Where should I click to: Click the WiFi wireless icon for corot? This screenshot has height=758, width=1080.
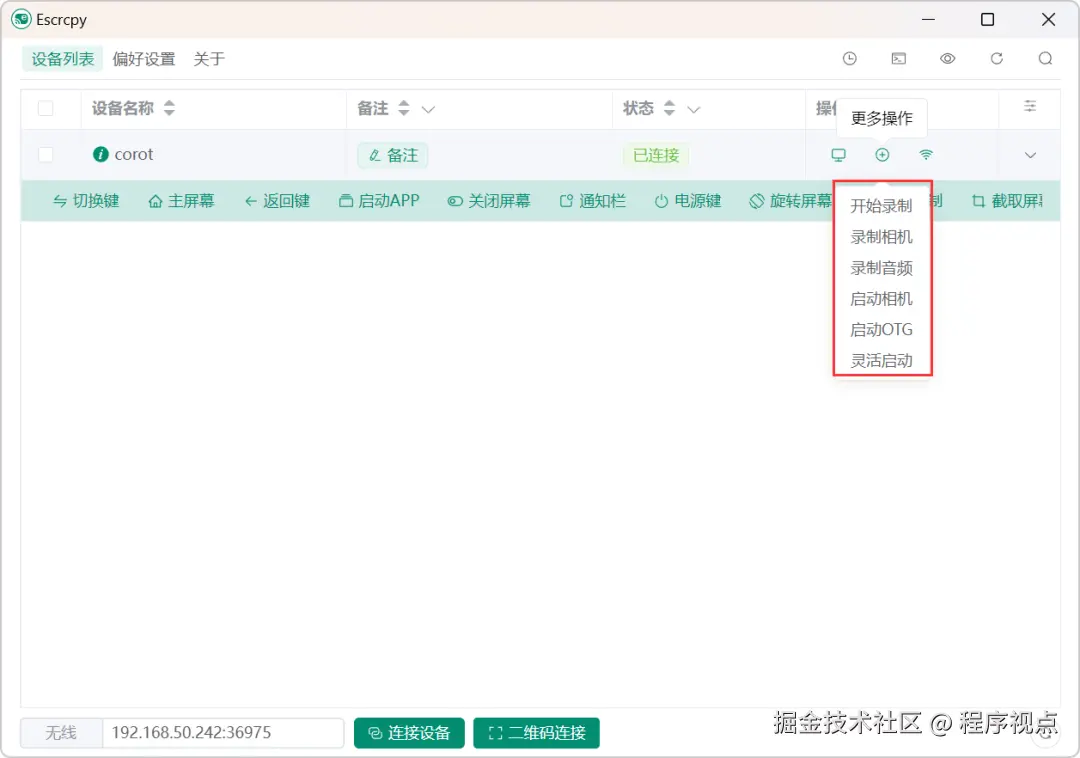pos(926,155)
